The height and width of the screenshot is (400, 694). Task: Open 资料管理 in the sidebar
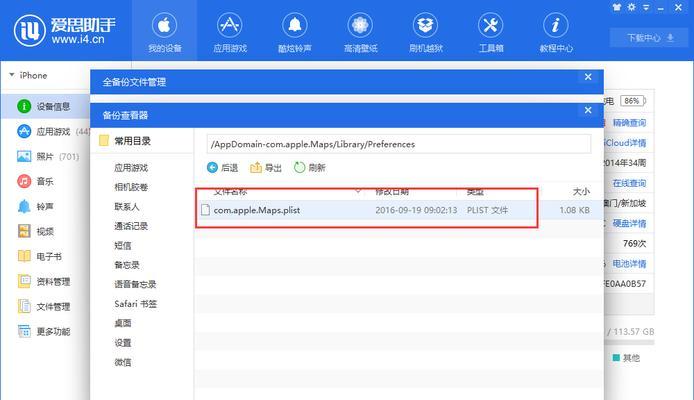click(x=43, y=281)
